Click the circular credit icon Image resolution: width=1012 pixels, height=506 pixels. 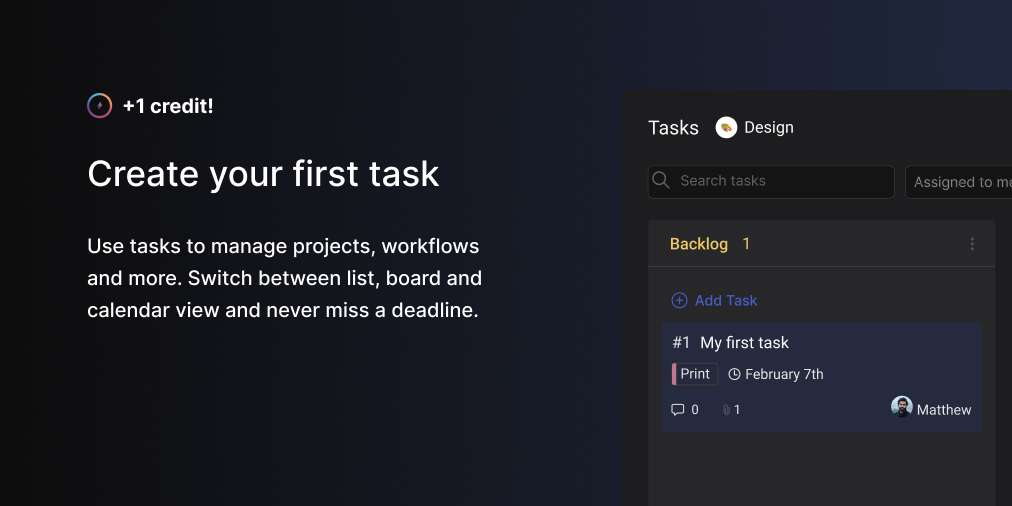click(99, 106)
